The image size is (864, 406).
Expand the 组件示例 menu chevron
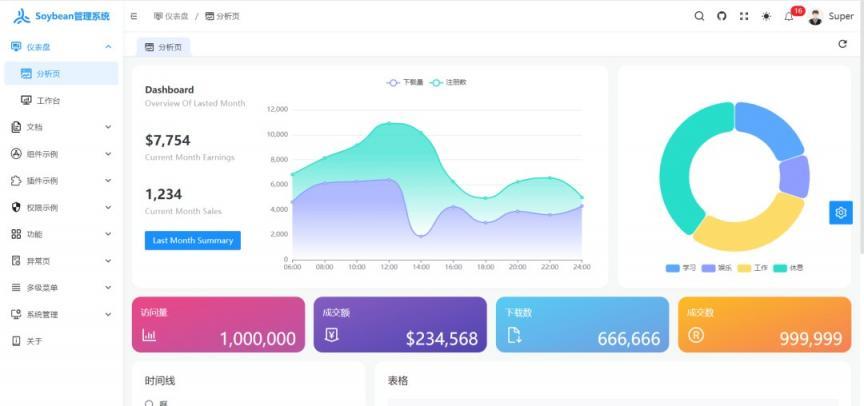pos(108,154)
